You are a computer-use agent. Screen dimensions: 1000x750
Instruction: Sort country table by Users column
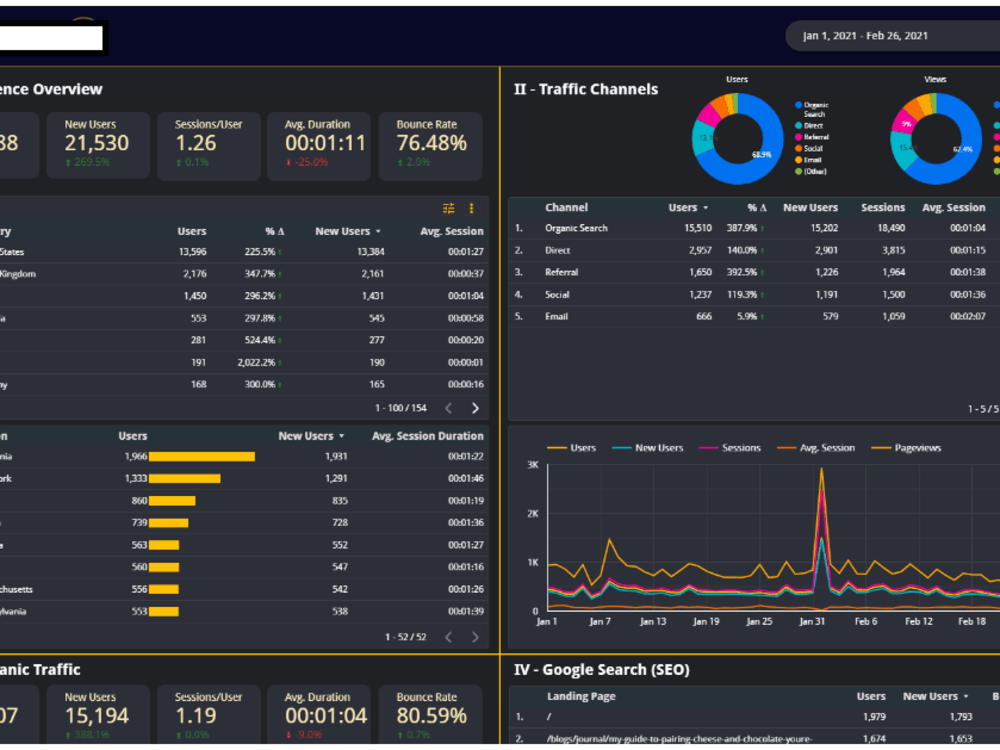click(191, 232)
